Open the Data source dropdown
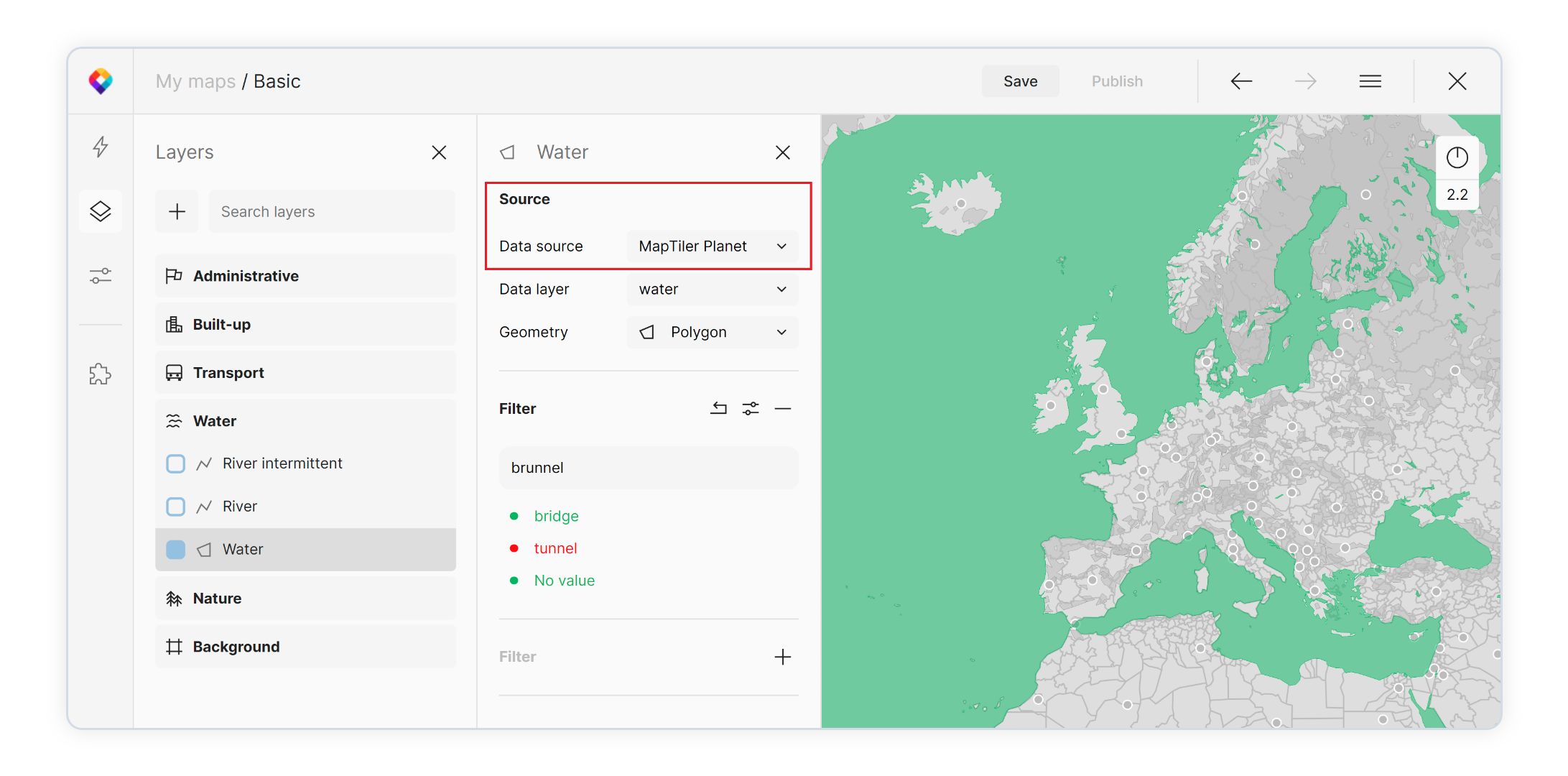The width and height of the screenshot is (1568, 776). tap(713, 246)
